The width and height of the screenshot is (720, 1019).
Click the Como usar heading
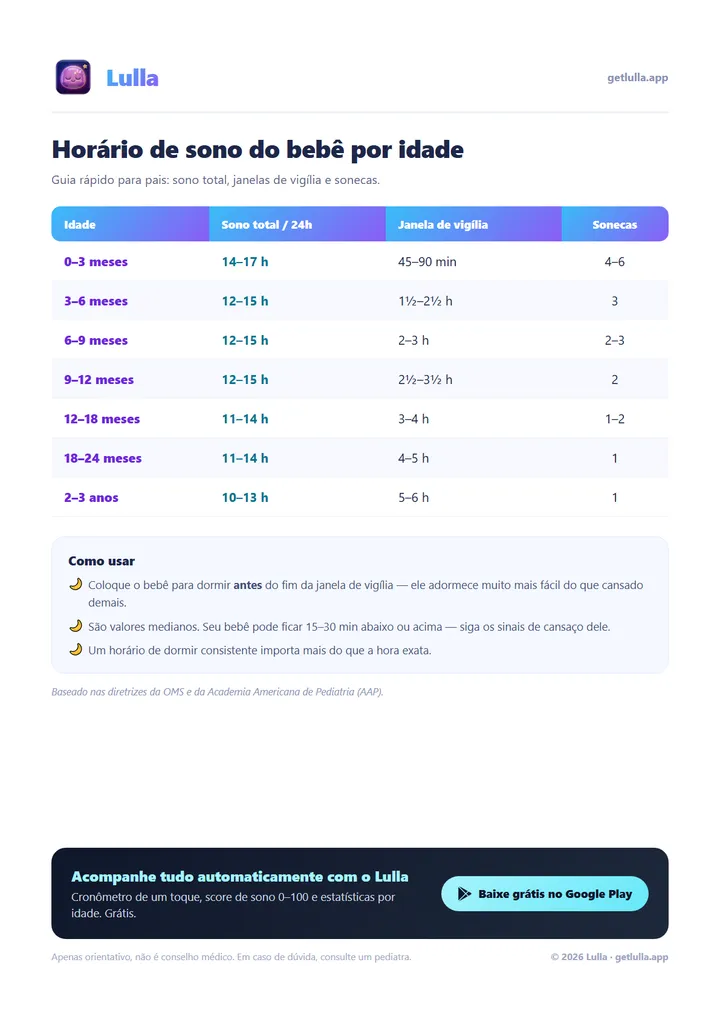pos(101,561)
